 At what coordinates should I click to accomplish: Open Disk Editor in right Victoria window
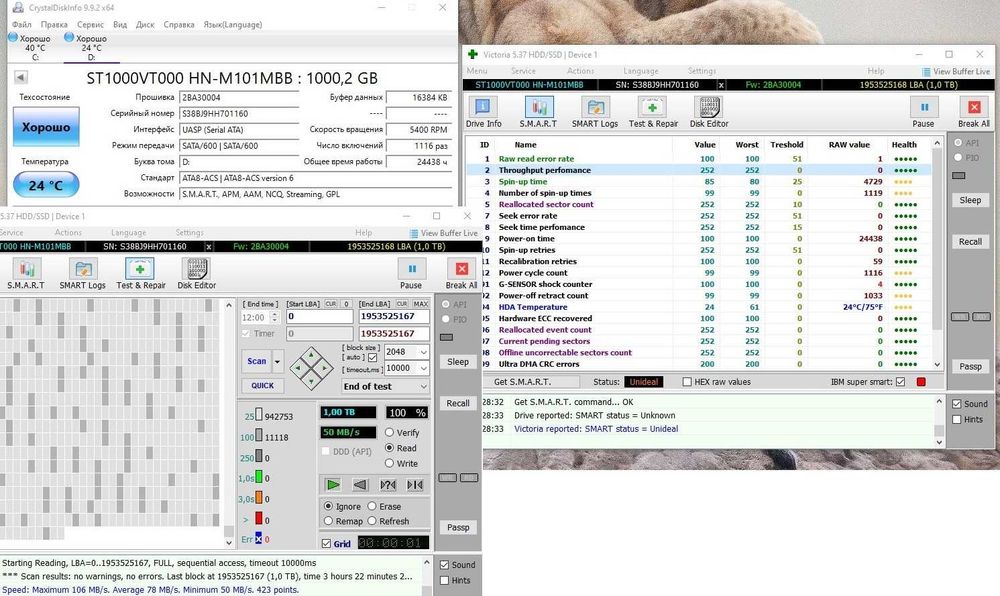709,112
